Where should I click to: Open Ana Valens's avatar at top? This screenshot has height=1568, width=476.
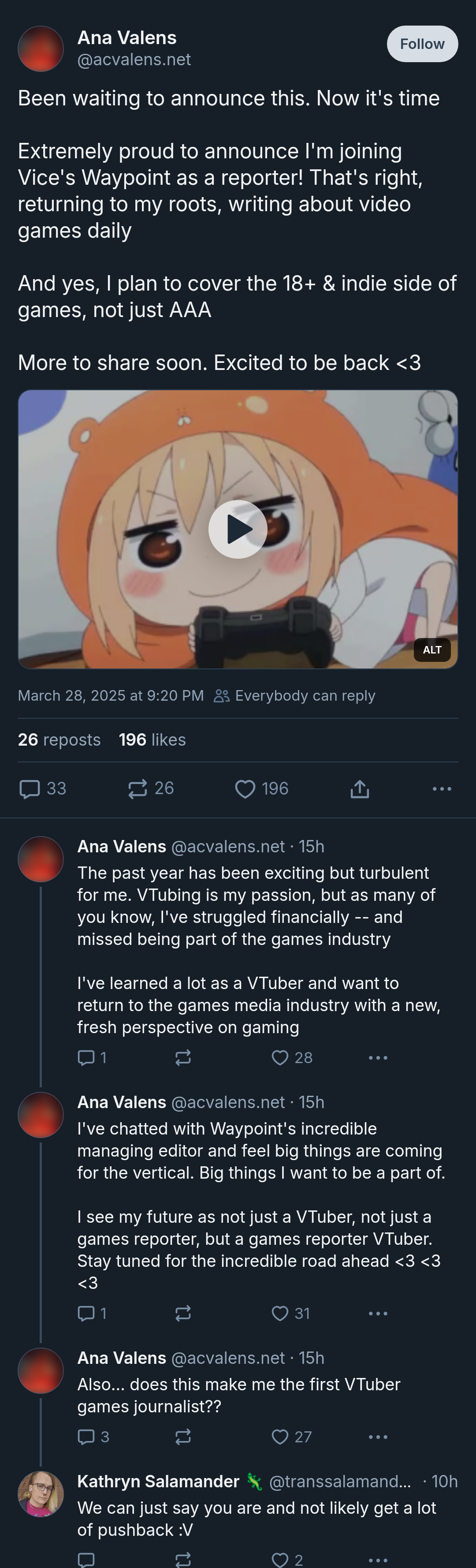(41, 49)
